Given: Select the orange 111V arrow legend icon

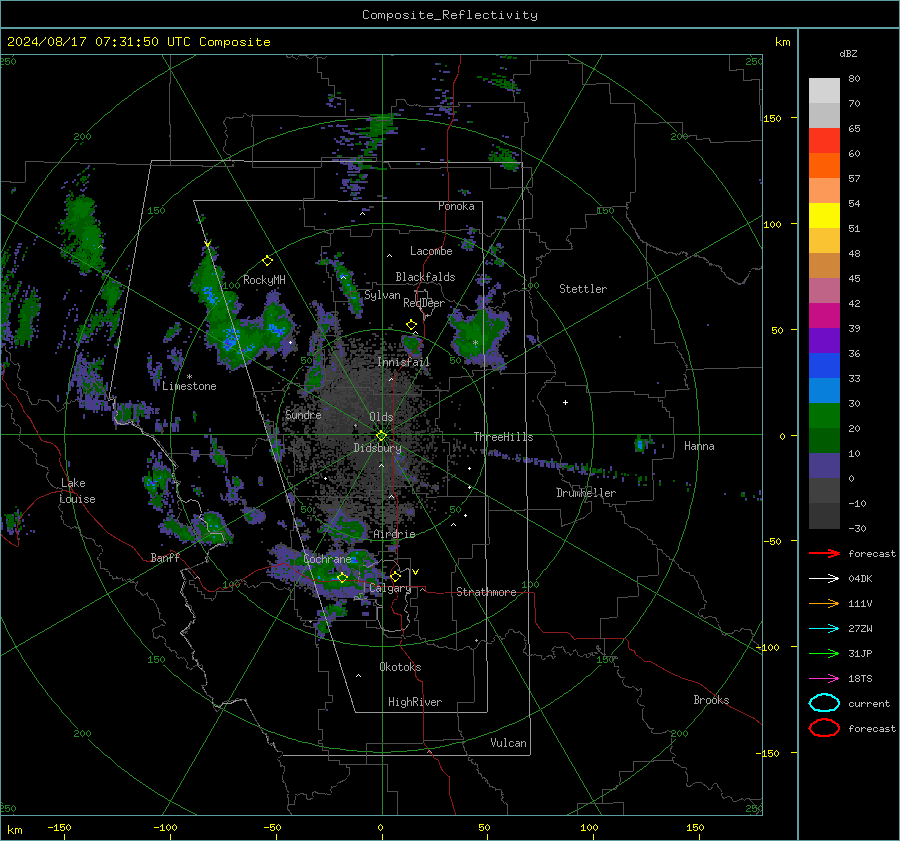Looking at the screenshot, I should point(824,603).
